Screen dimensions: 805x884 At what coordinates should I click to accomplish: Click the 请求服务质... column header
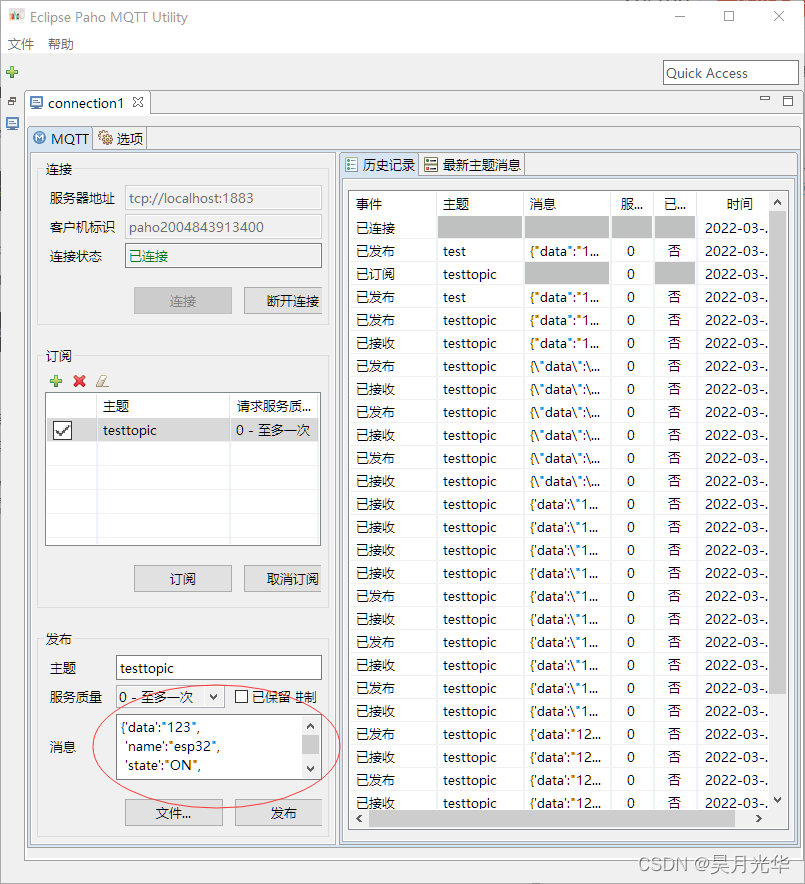pos(275,406)
